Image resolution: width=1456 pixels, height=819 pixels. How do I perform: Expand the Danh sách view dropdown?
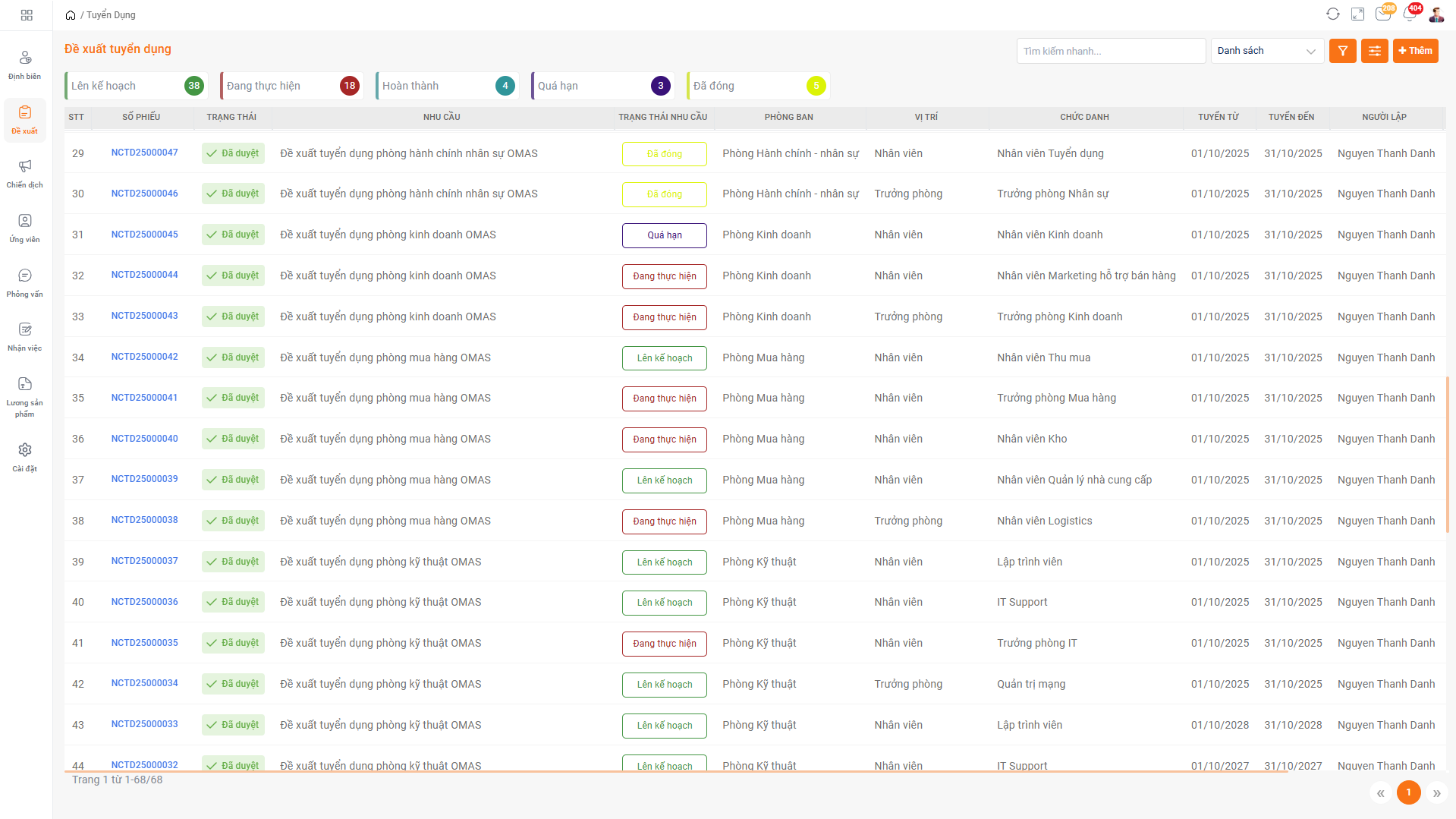pos(1266,51)
